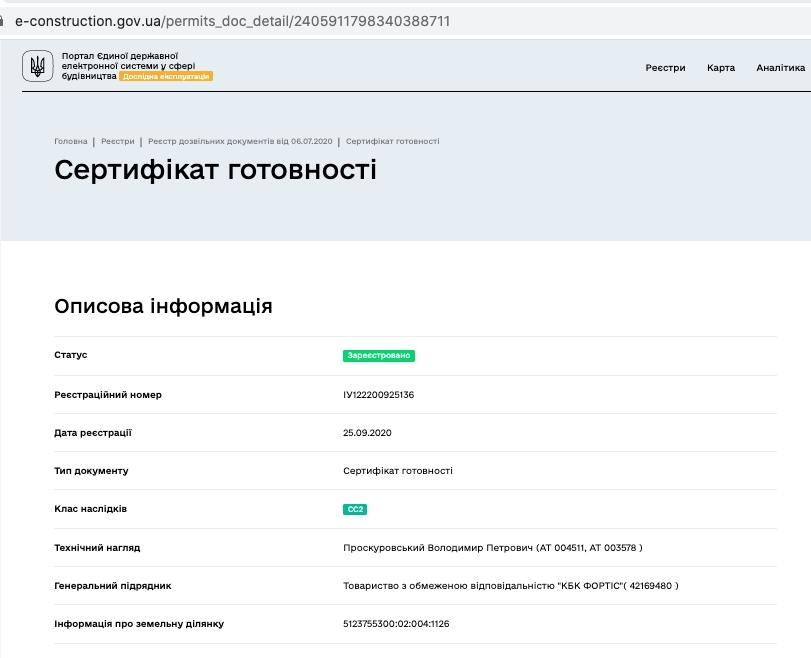Go to Головна breadcrumb link

[71, 141]
